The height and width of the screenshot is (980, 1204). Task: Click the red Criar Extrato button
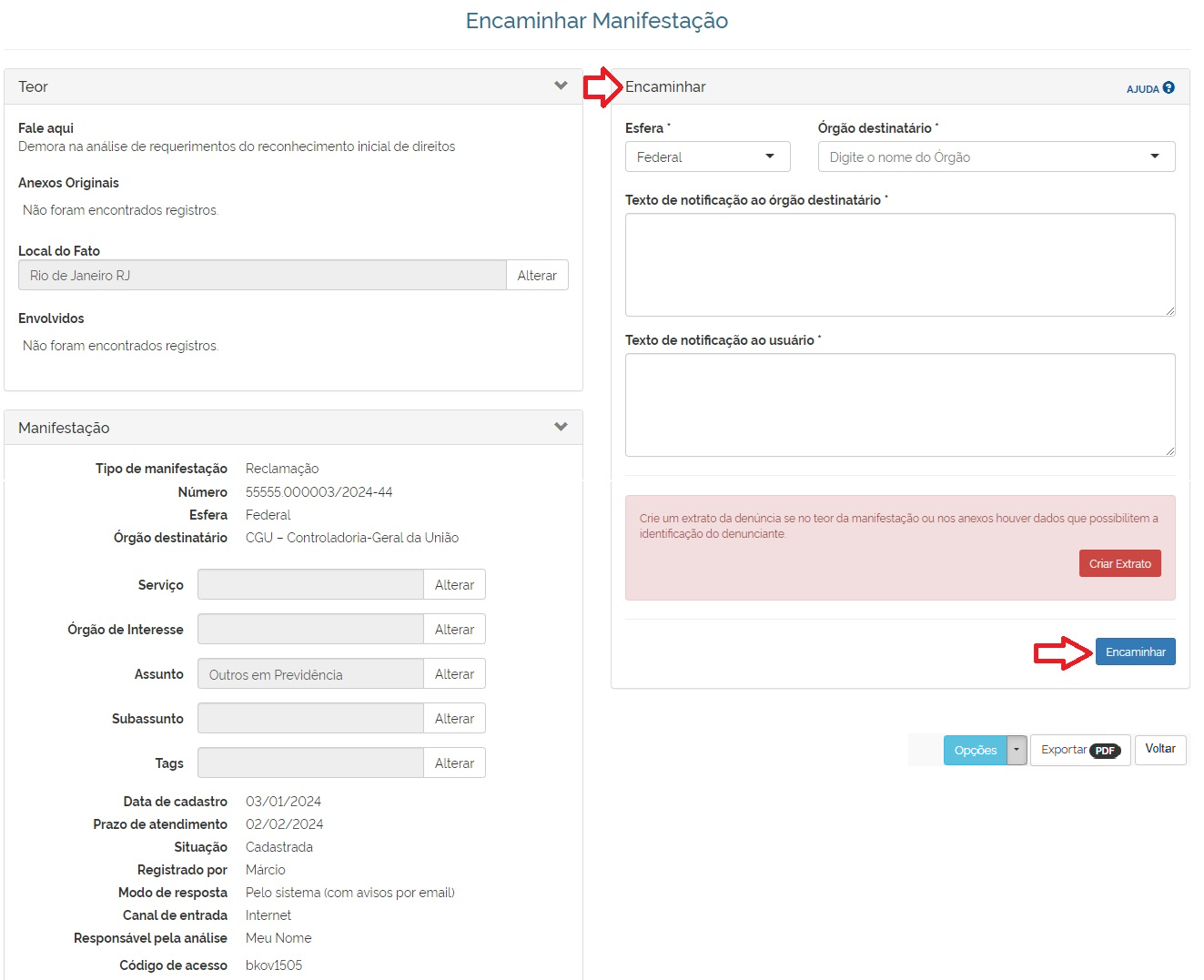point(1119,563)
